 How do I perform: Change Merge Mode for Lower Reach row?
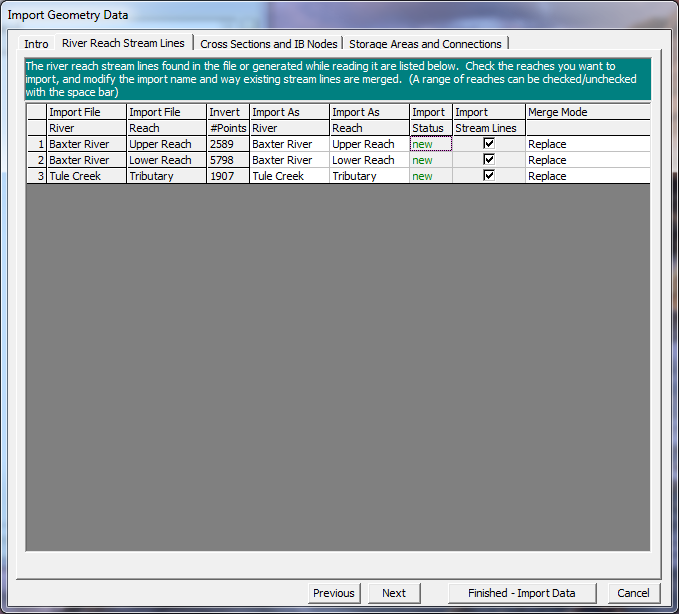(587, 160)
